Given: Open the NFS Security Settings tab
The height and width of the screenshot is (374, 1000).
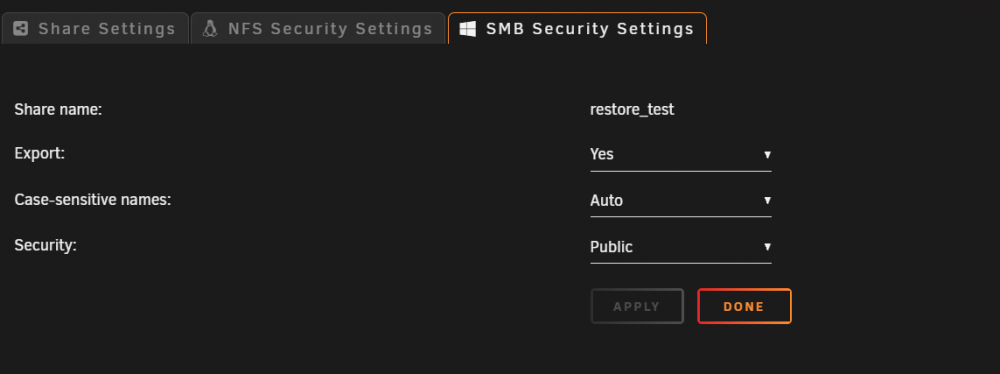Looking at the screenshot, I should (318, 29).
